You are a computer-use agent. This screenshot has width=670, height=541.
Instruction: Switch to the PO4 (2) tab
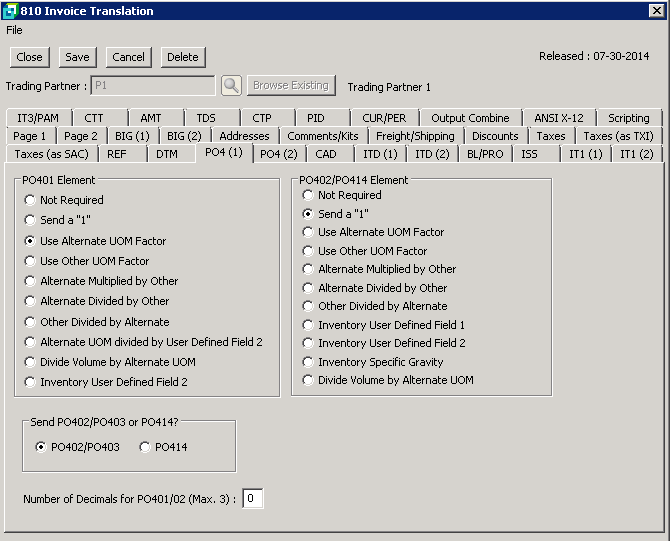278,153
